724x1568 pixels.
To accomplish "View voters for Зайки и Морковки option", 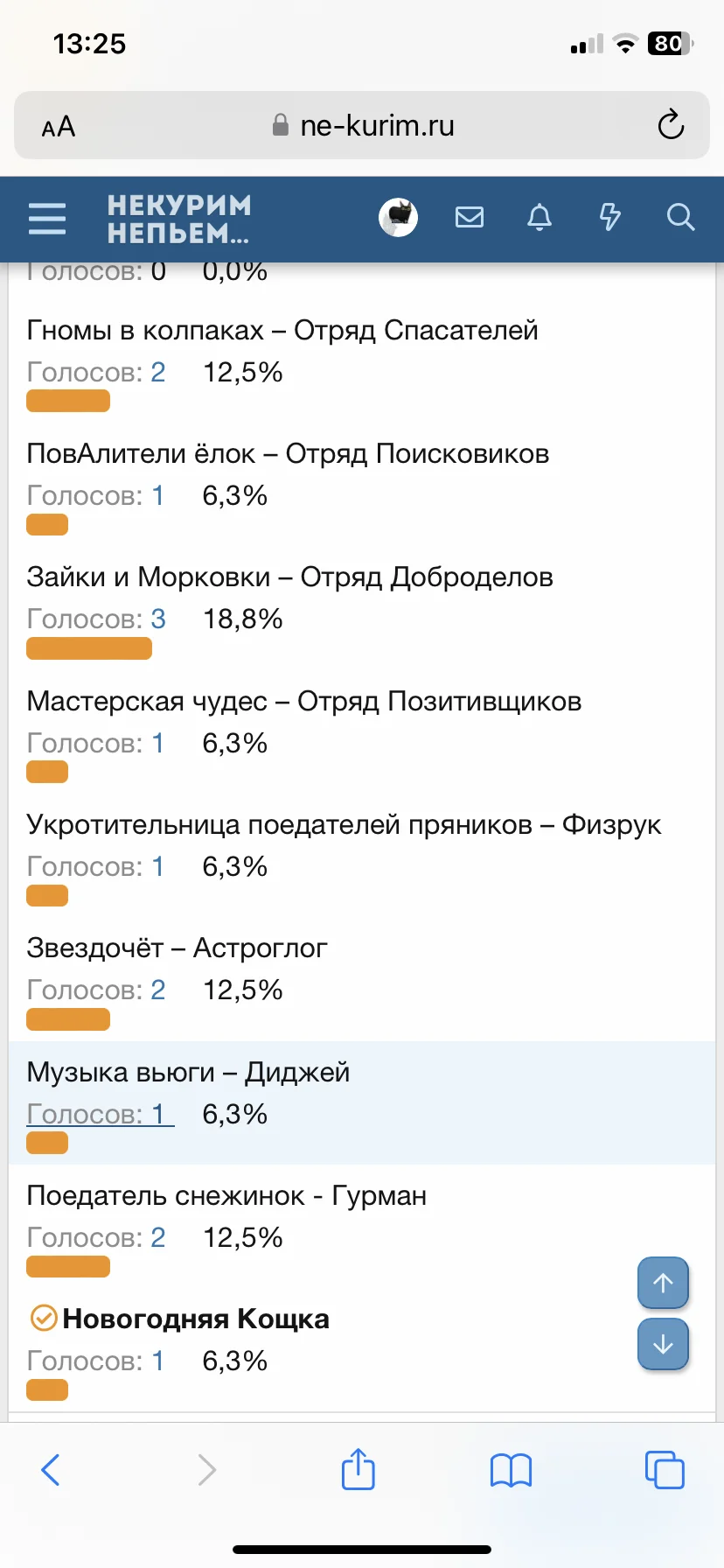I will (x=96, y=619).
